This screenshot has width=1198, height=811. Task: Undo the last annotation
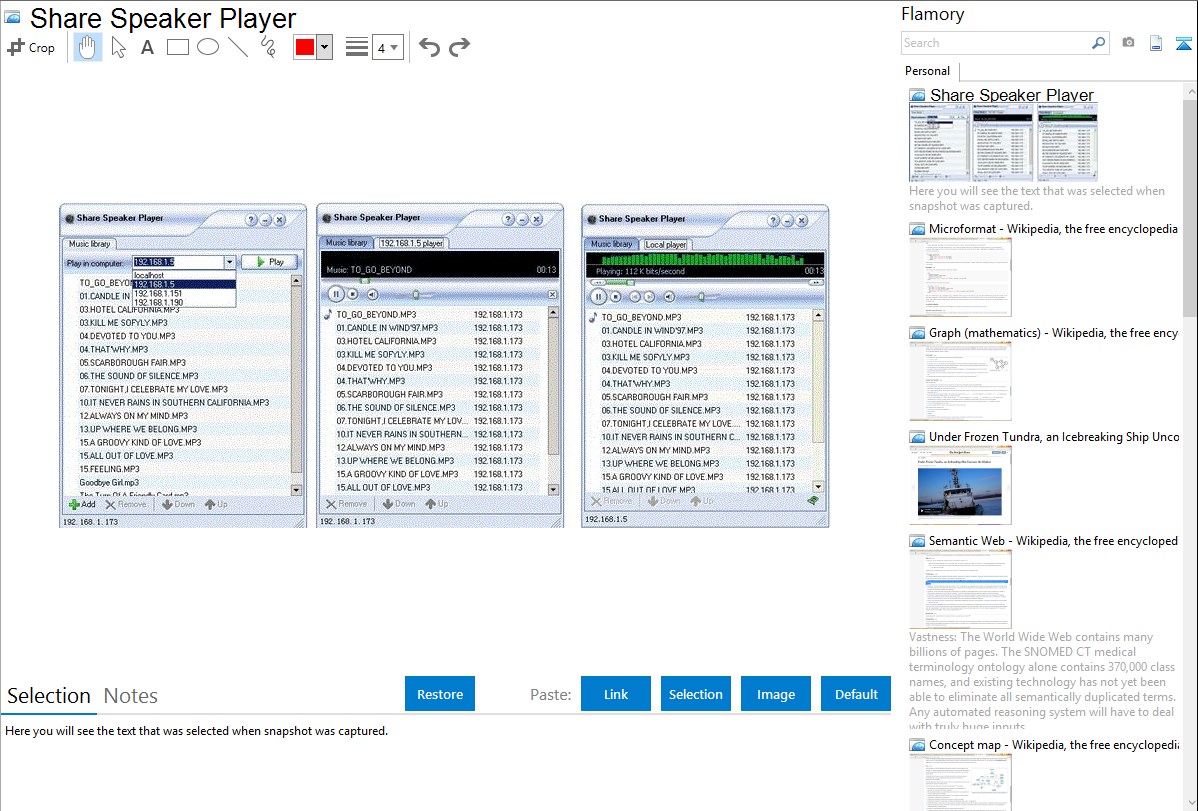click(x=429, y=47)
